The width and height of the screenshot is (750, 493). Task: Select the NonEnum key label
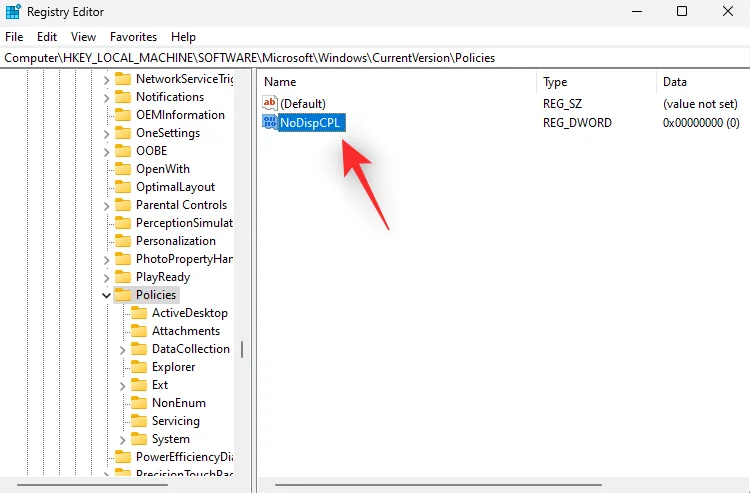[x=178, y=403]
